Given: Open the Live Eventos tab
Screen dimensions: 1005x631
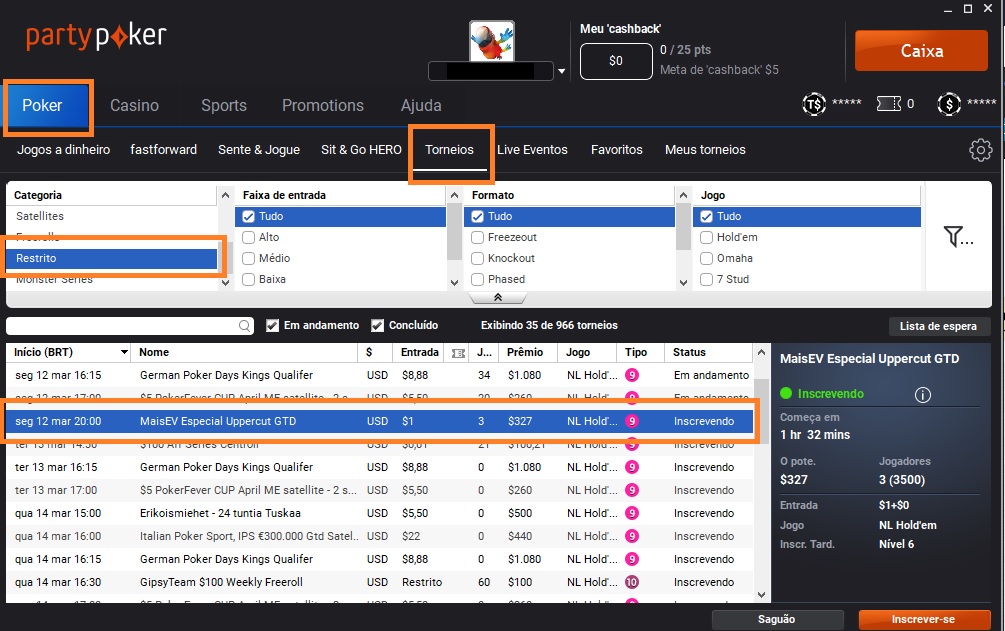Looking at the screenshot, I should point(532,149).
